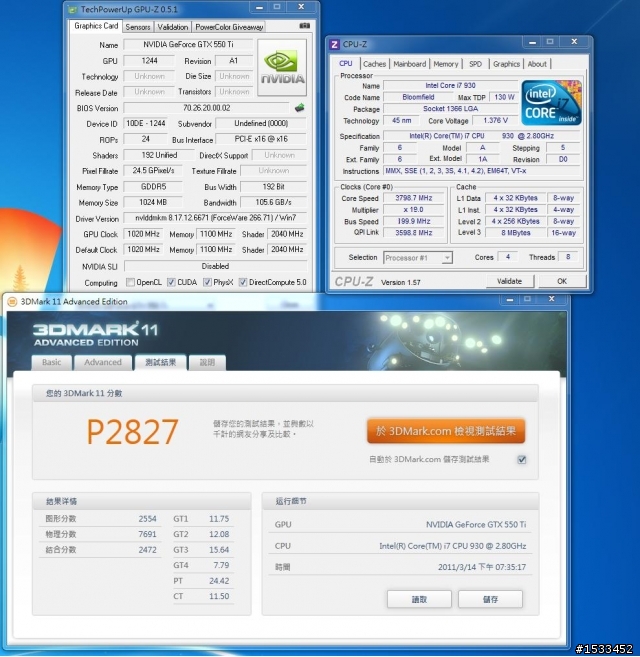Click the Driver Version field in GPU-Z

click(215, 218)
